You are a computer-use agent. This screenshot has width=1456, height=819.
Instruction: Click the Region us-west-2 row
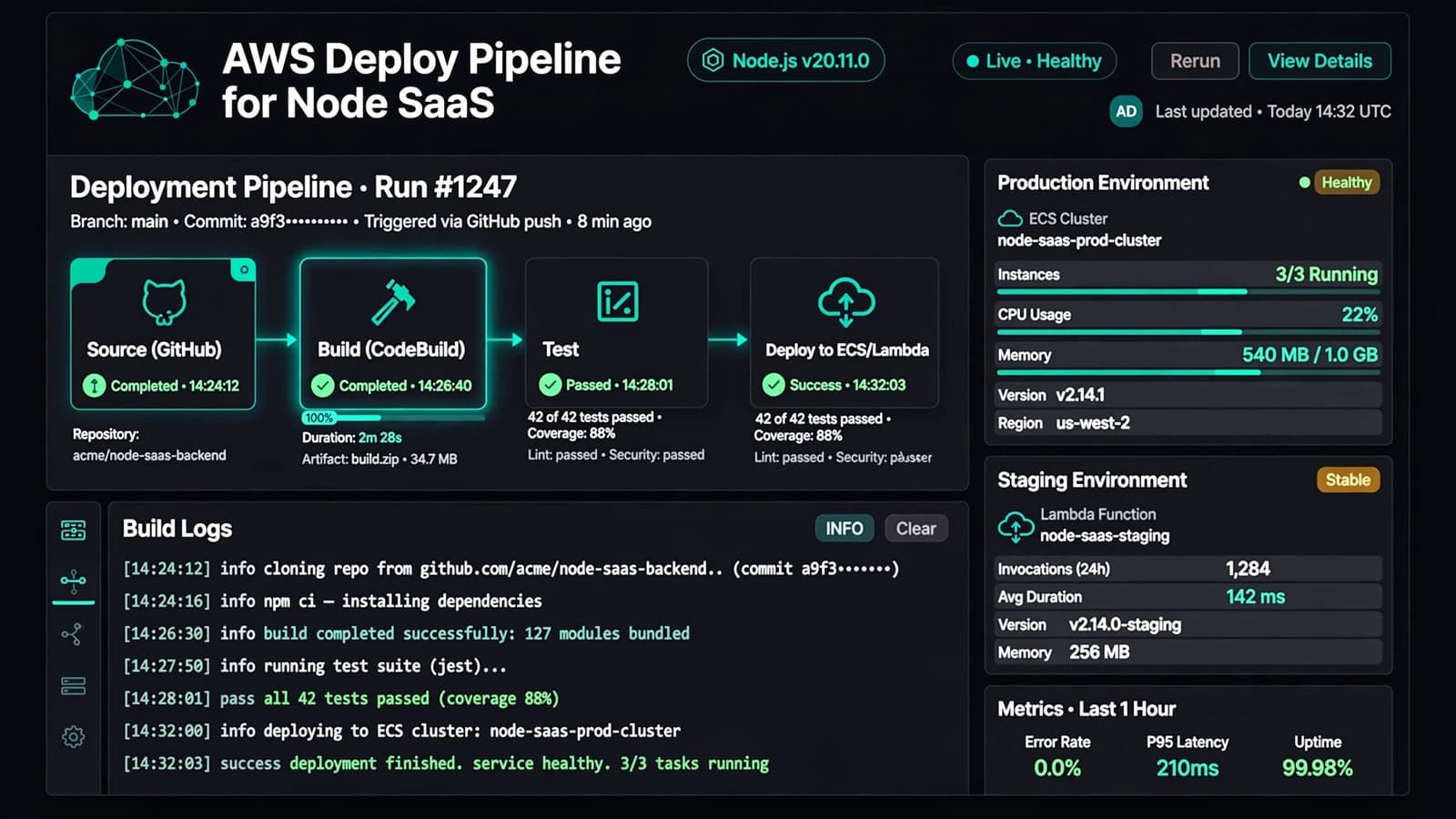point(1188,423)
